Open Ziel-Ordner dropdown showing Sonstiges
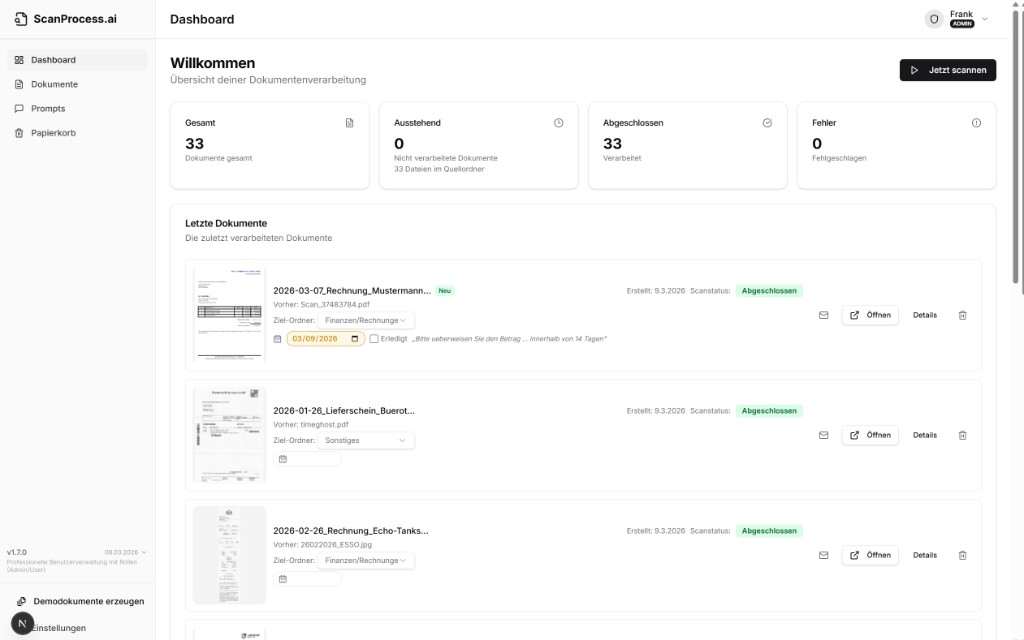Viewport: 1024px width, 640px height. point(366,440)
